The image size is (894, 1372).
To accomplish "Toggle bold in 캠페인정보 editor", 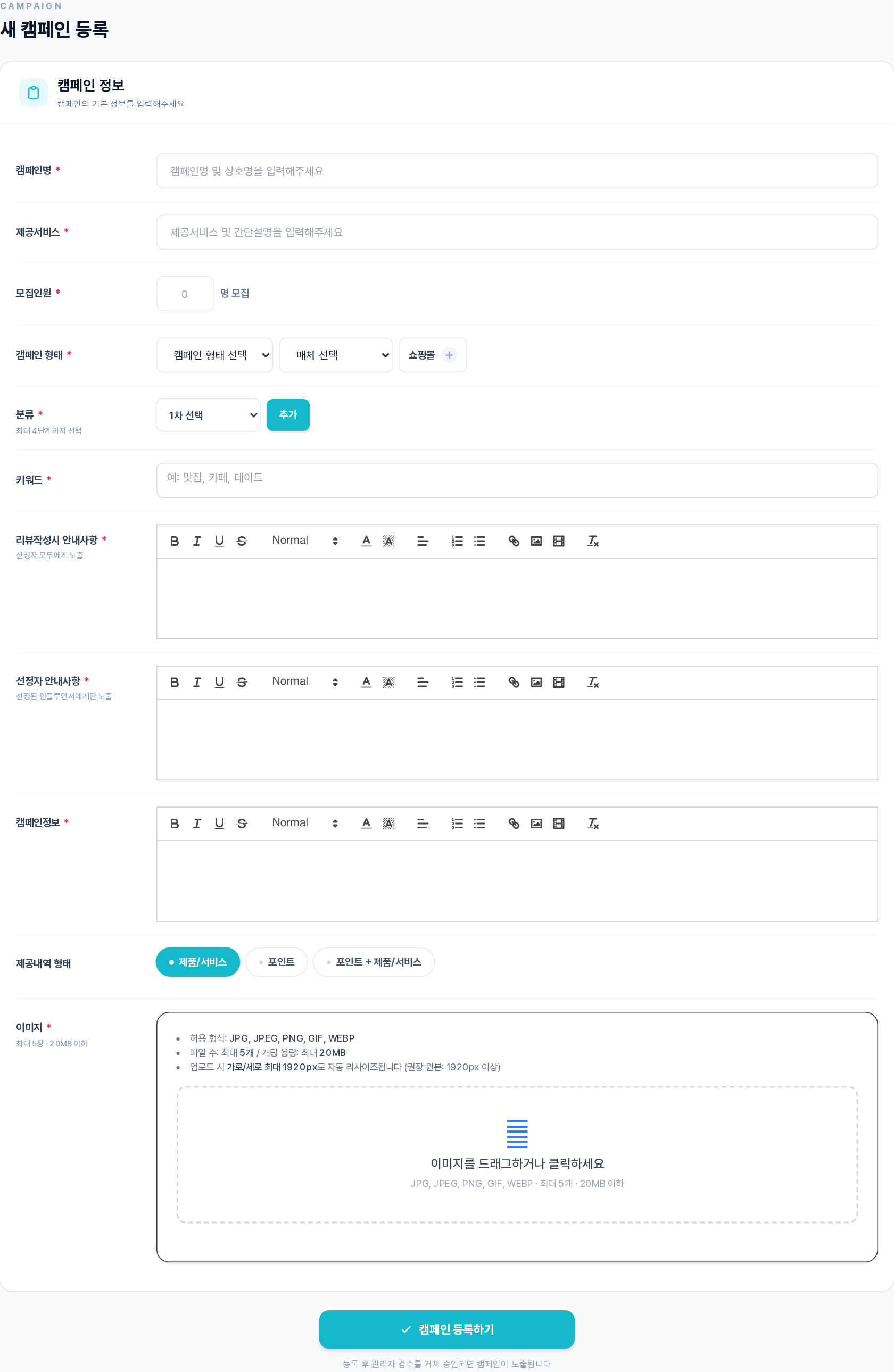I will pos(174,823).
